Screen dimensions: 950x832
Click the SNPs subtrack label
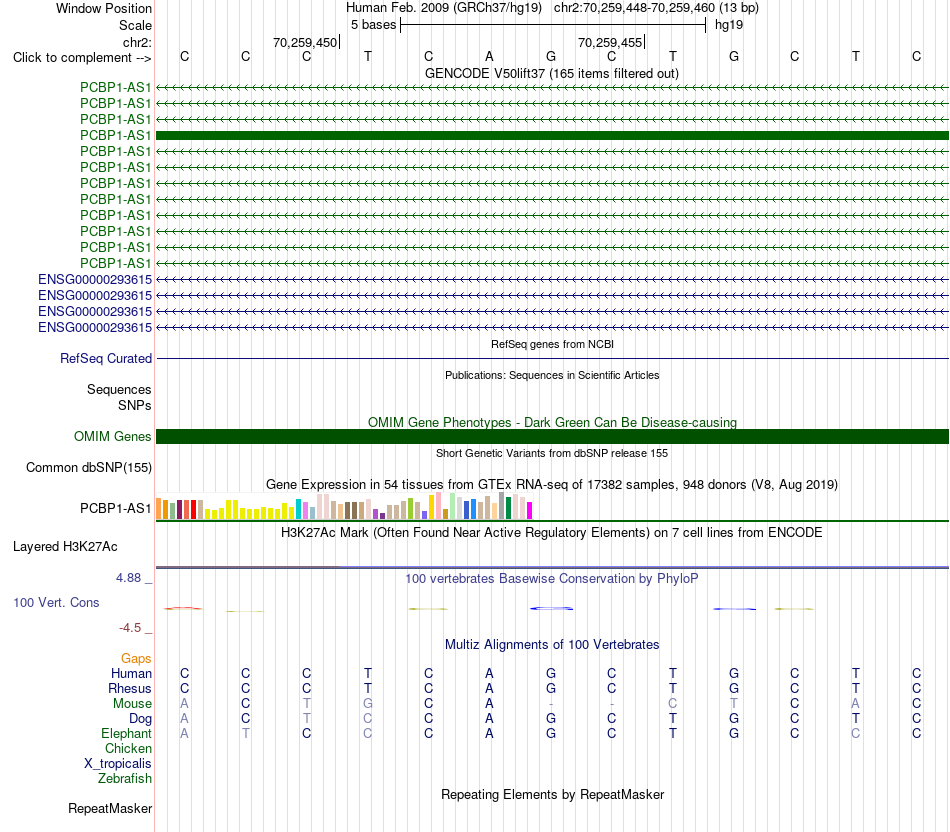click(x=135, y=405)
